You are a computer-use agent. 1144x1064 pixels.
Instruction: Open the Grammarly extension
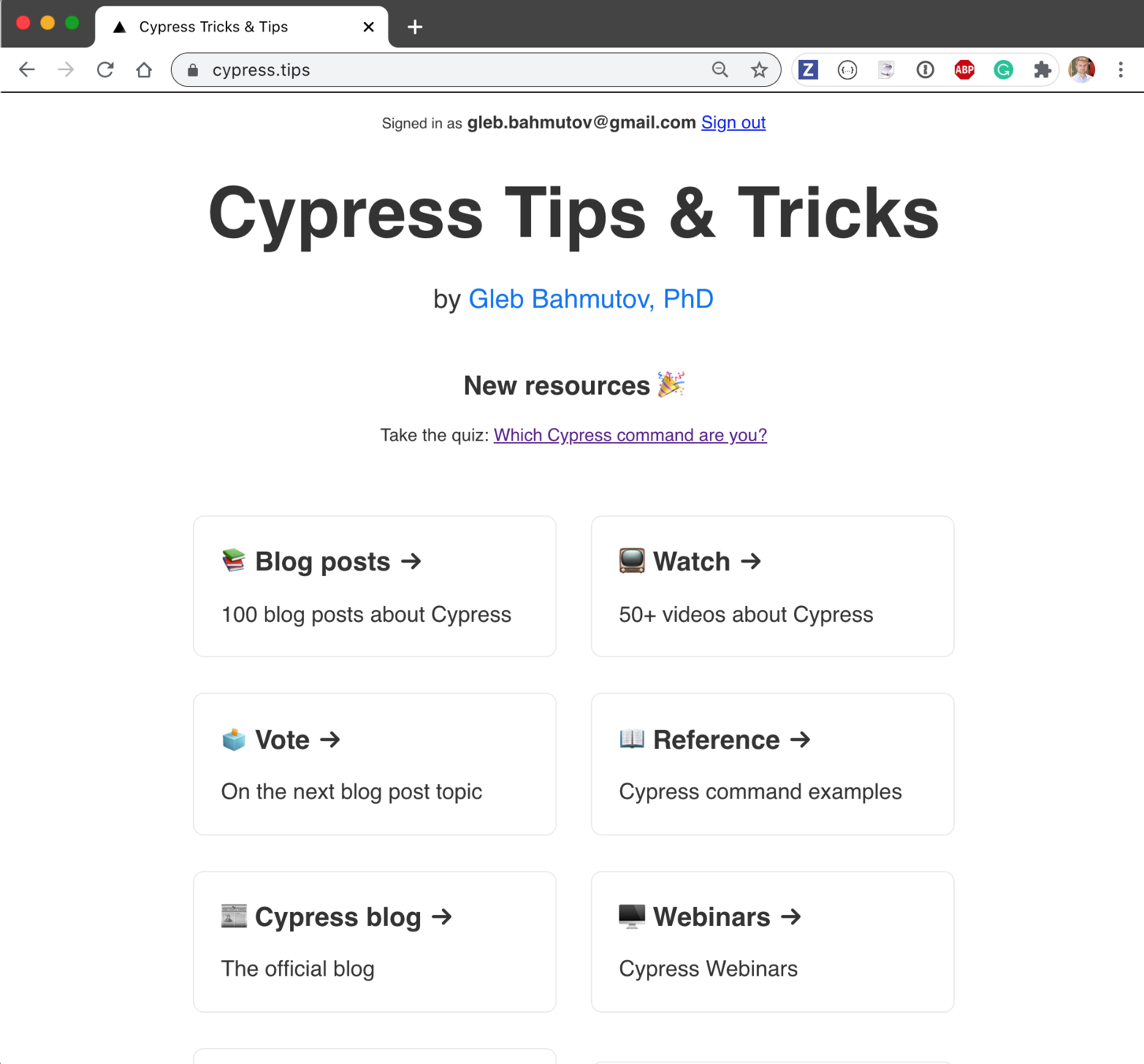[1003, 69]
